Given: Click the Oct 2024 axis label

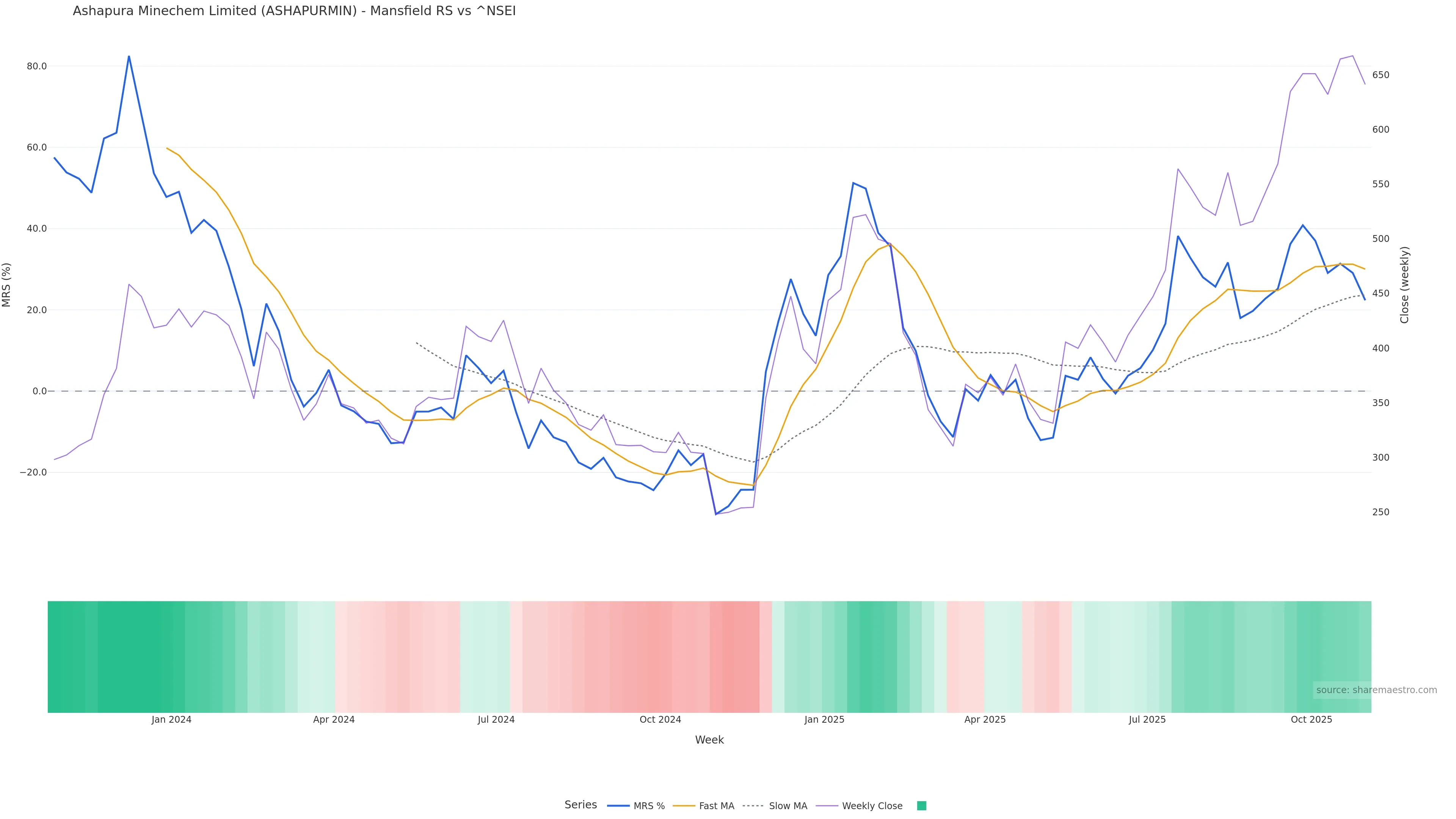Looking at the screenshot, I should 660,720.
